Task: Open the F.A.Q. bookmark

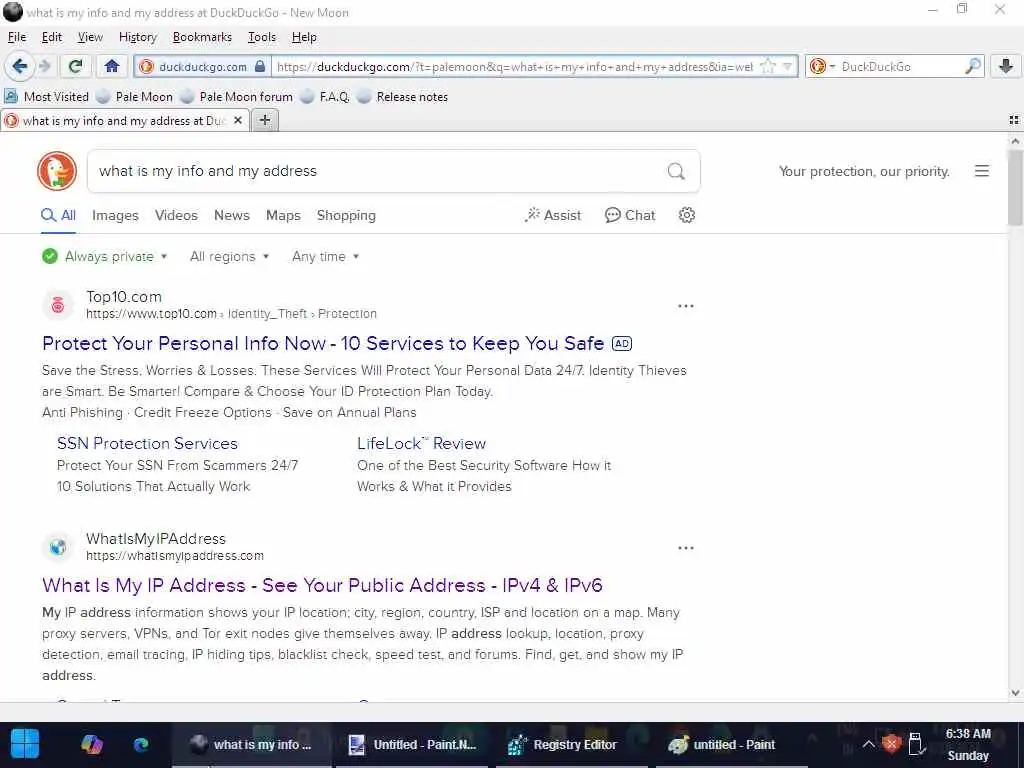Action: (325, 97)
